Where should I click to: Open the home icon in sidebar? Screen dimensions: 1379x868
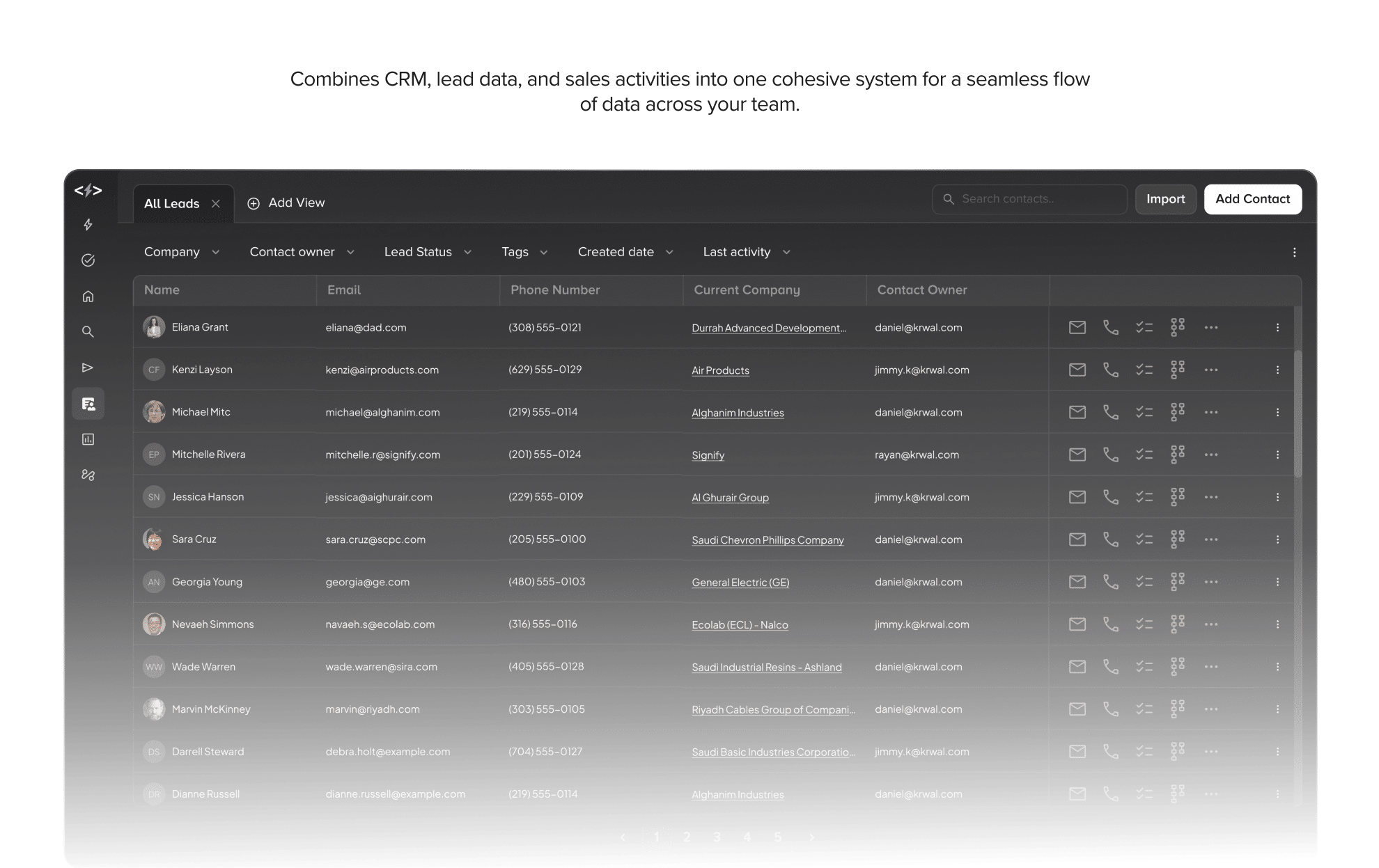(88, 297)
